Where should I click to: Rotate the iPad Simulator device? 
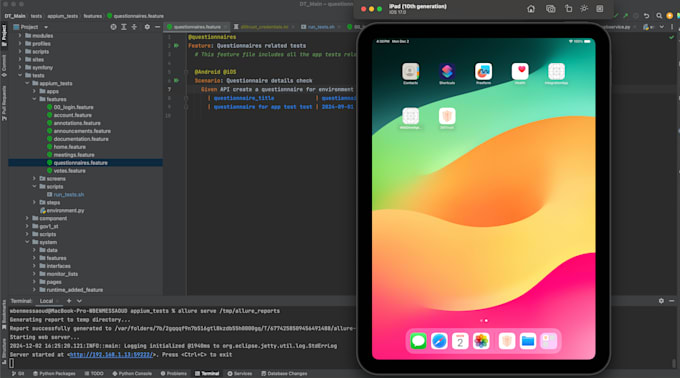click(x=568, y=9)
